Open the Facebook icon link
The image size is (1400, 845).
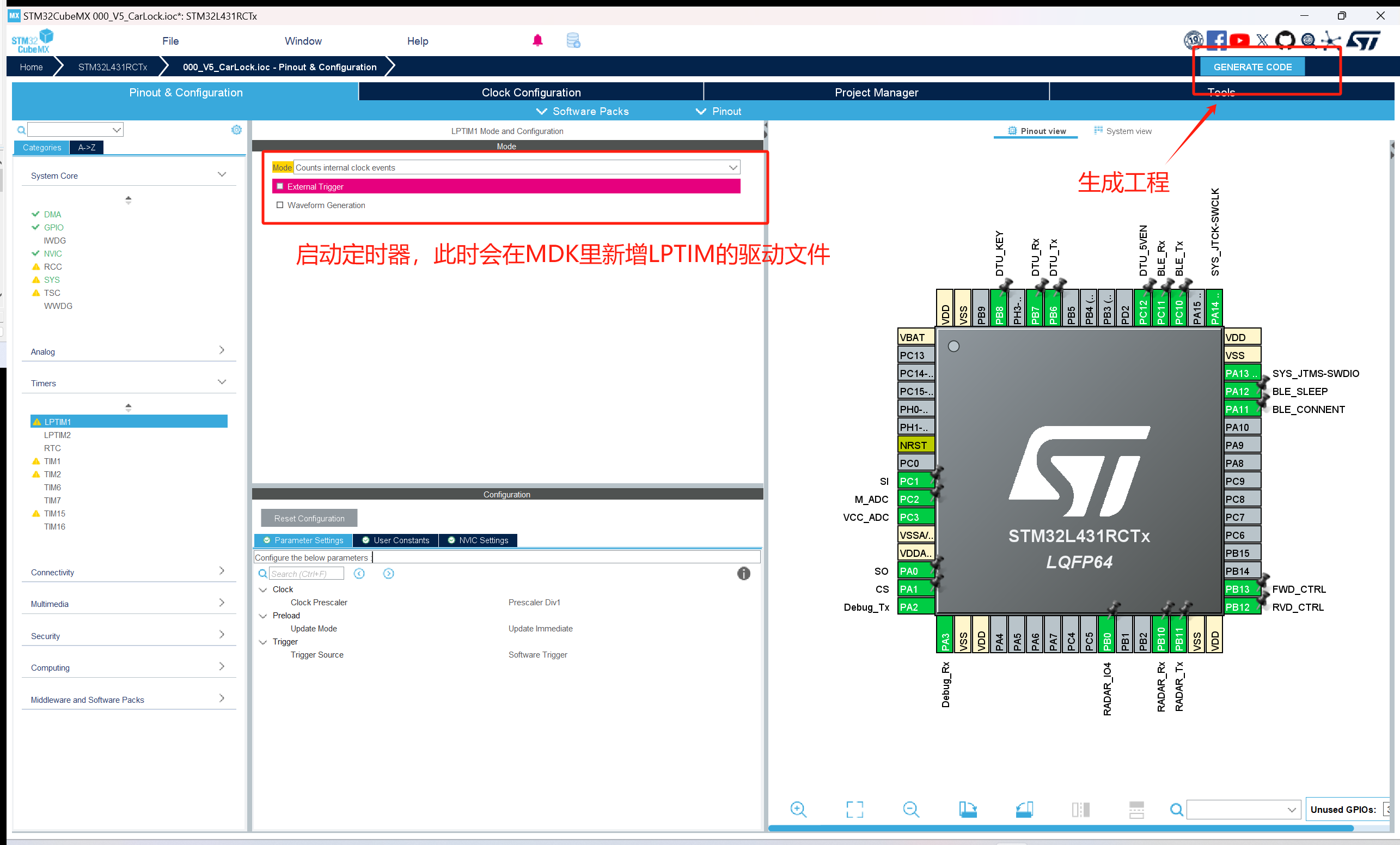[x=1216, y=40]
